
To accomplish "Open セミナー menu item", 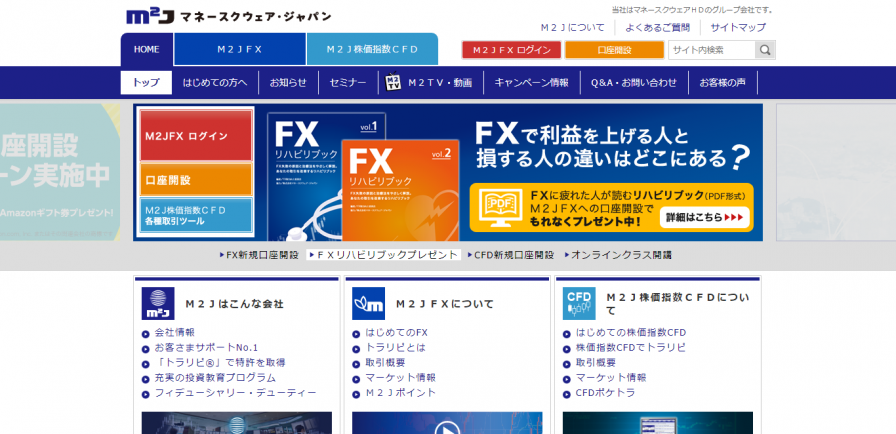I will [x=348, y=83].
